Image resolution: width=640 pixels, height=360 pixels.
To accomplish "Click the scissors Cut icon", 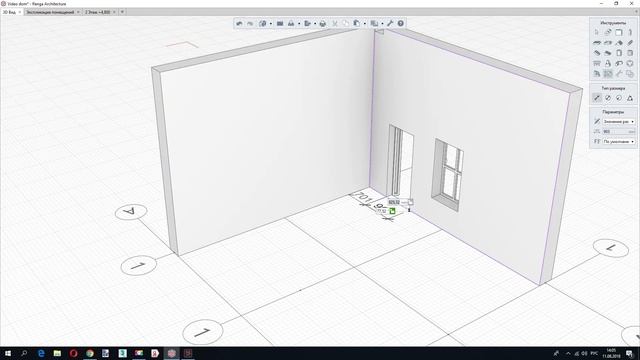I will coord(335,24).
